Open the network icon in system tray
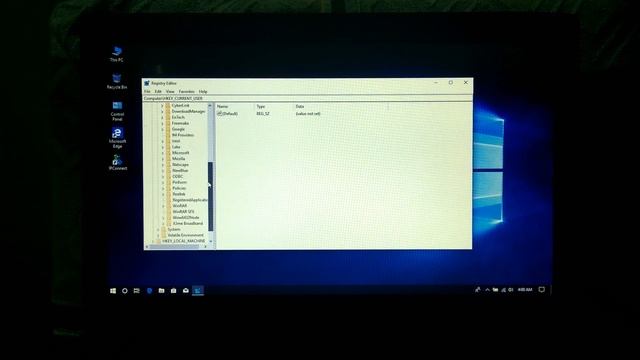The height and width of the screenshot is (360, 640). point(503,290)
